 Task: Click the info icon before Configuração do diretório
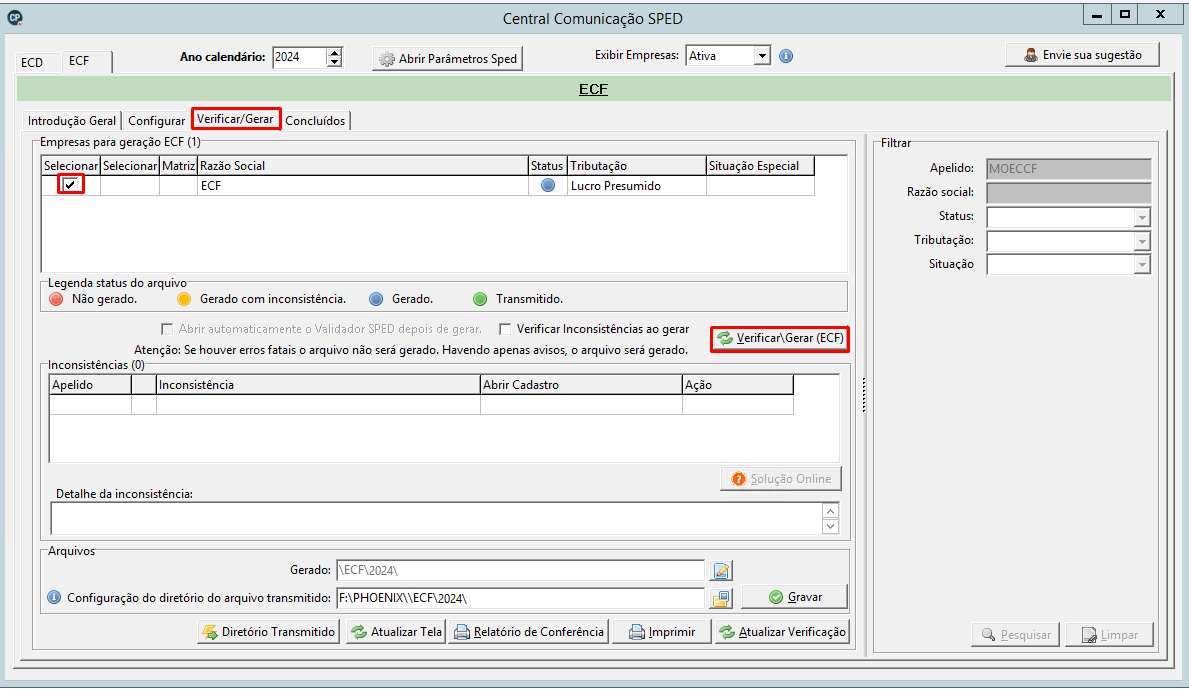[x=54, y=597]
